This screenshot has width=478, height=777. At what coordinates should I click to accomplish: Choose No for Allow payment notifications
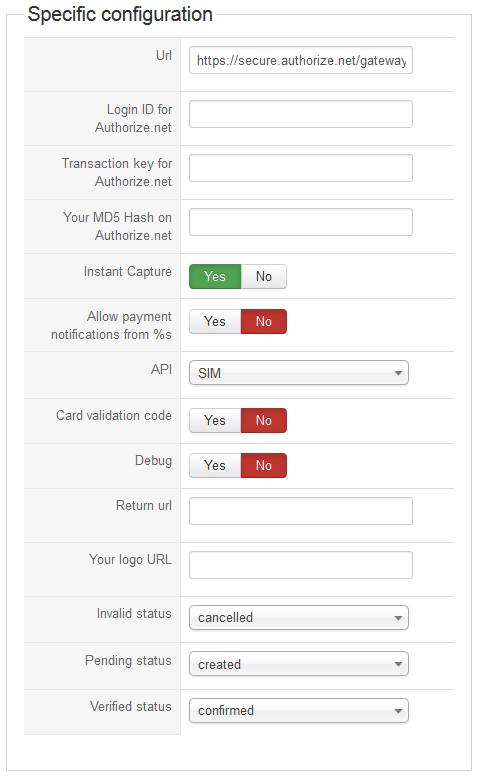264,322
